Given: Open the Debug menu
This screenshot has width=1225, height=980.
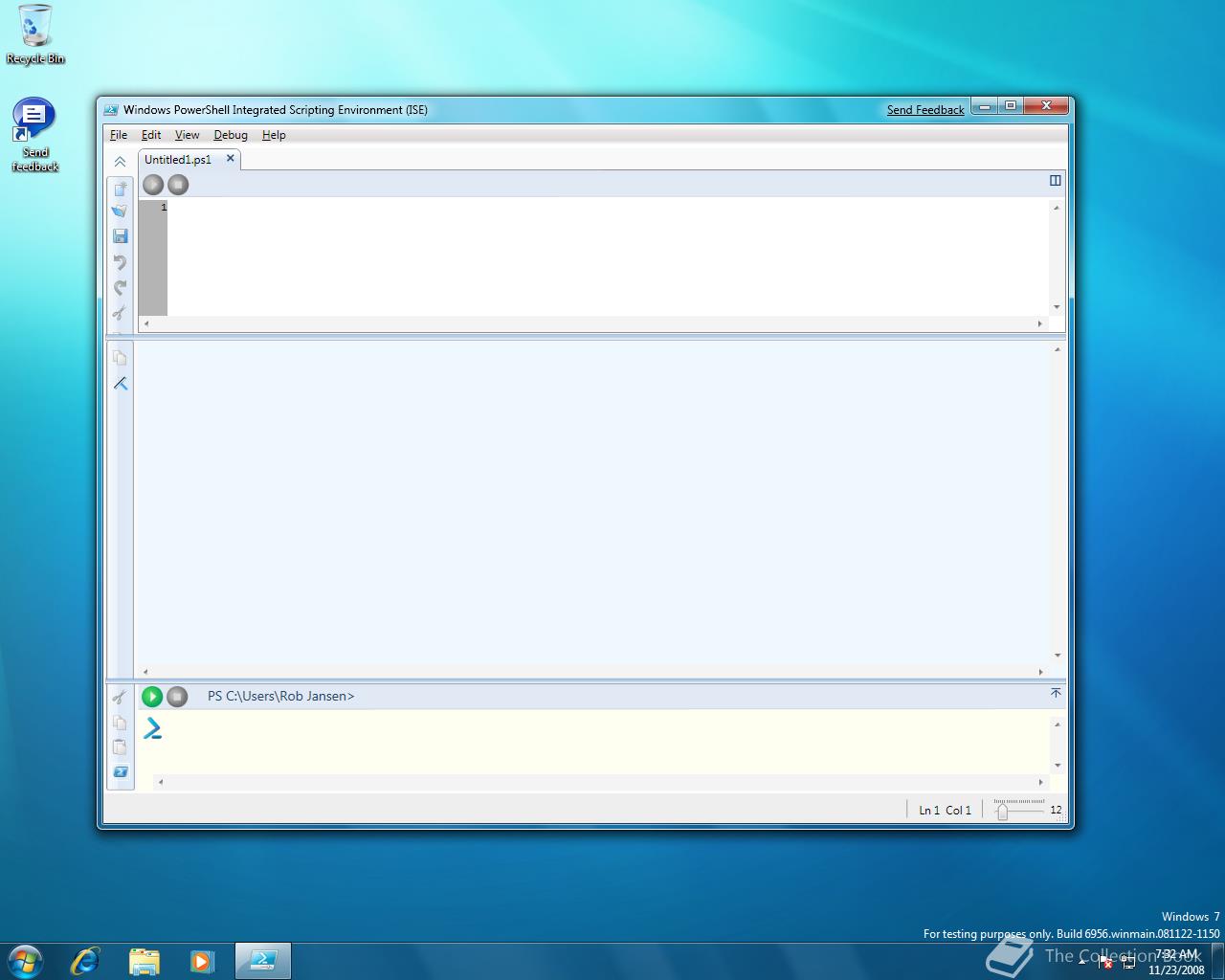Looking at the screenshot, I should 231,135.
